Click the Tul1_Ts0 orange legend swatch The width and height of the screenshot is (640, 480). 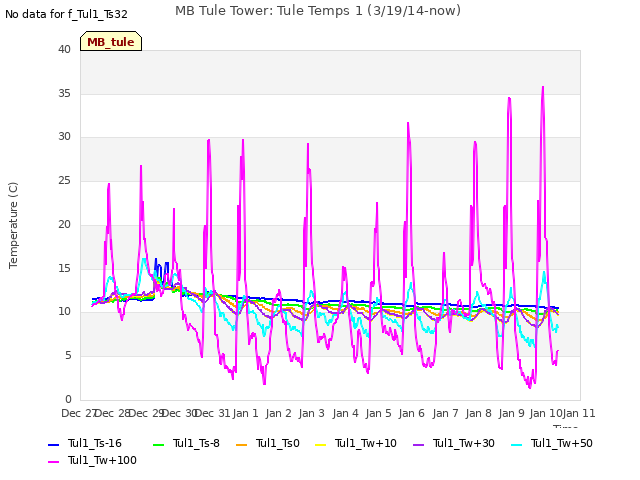[242, 444]
